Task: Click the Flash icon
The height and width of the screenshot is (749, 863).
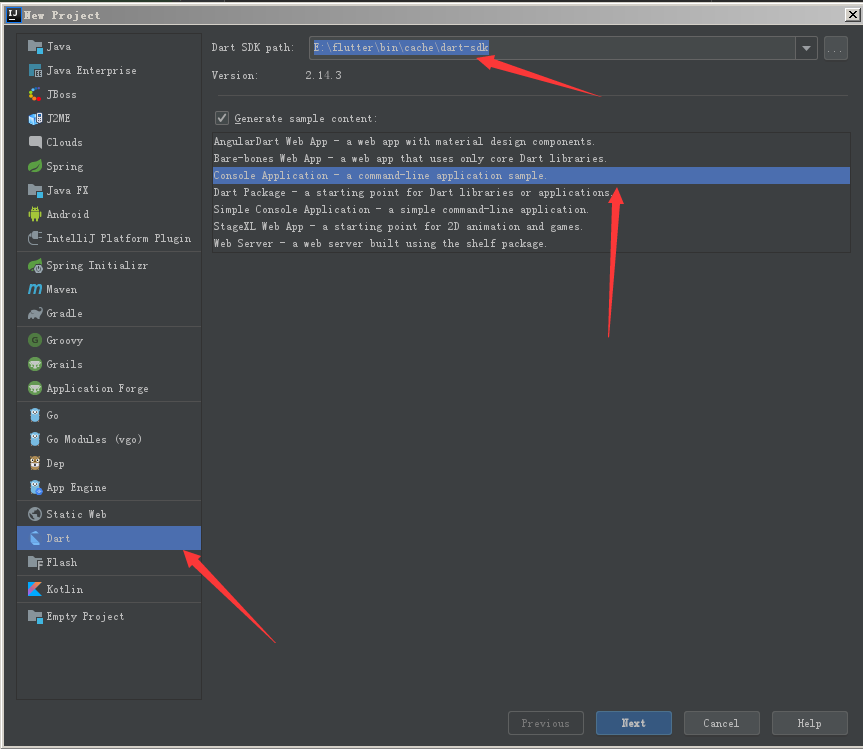Action: click(35, 562)
